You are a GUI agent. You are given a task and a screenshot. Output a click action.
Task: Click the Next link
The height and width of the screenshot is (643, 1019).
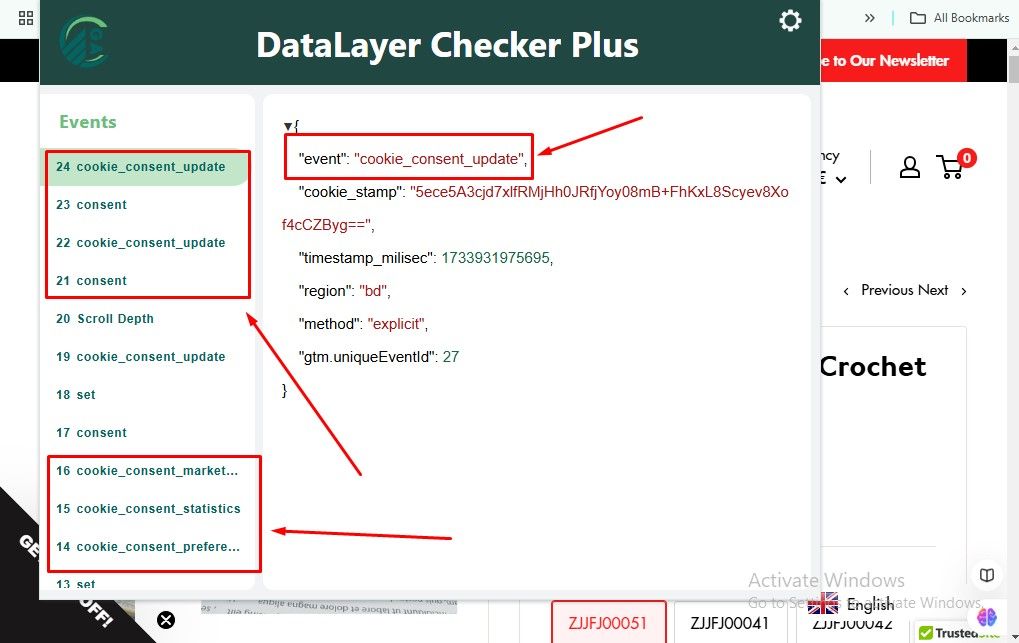tap(933, 290)
